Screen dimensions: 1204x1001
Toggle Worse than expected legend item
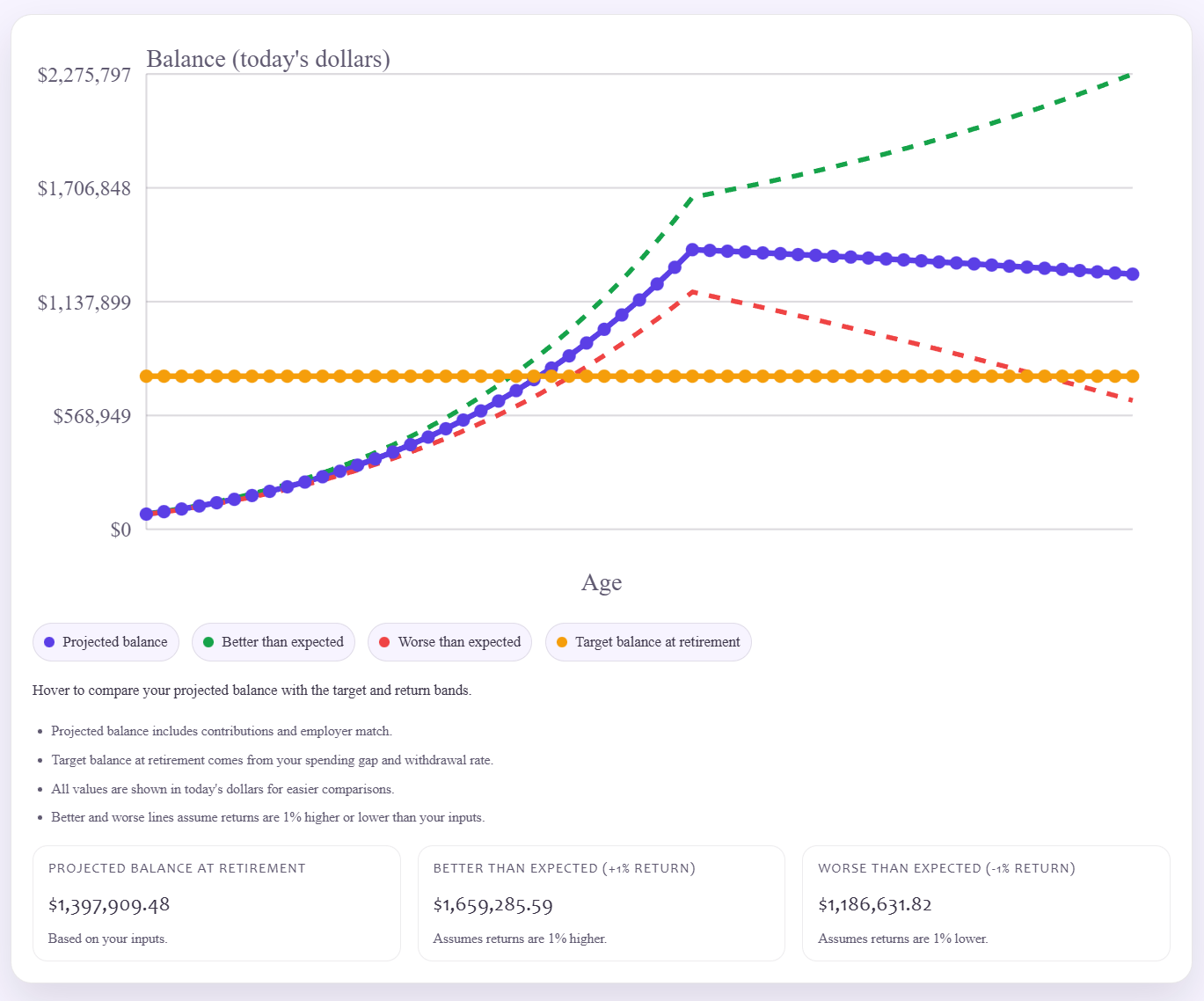[449, 642]
